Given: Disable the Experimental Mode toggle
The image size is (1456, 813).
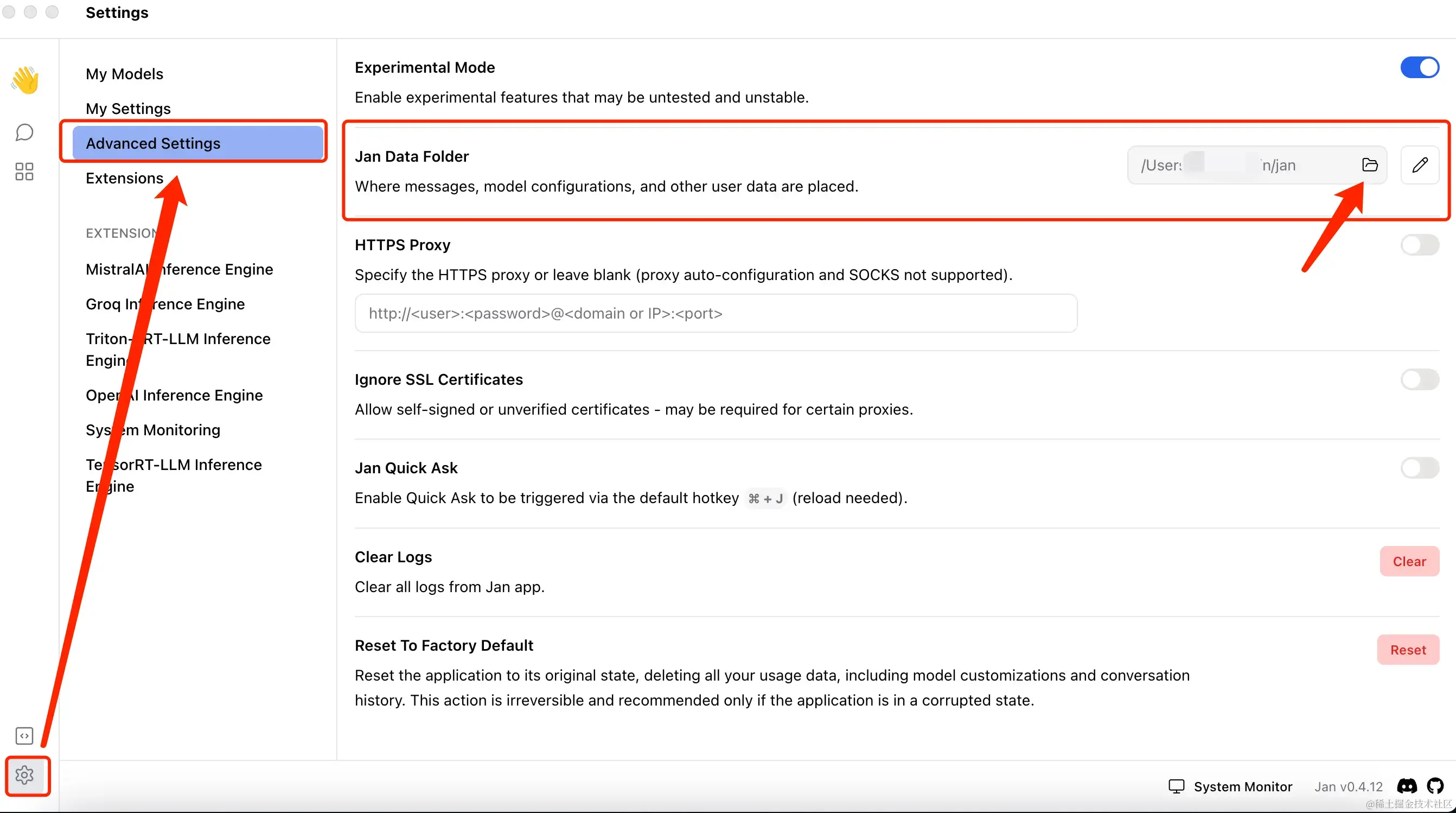Looking at the screenshot, I should (1419, 68).
